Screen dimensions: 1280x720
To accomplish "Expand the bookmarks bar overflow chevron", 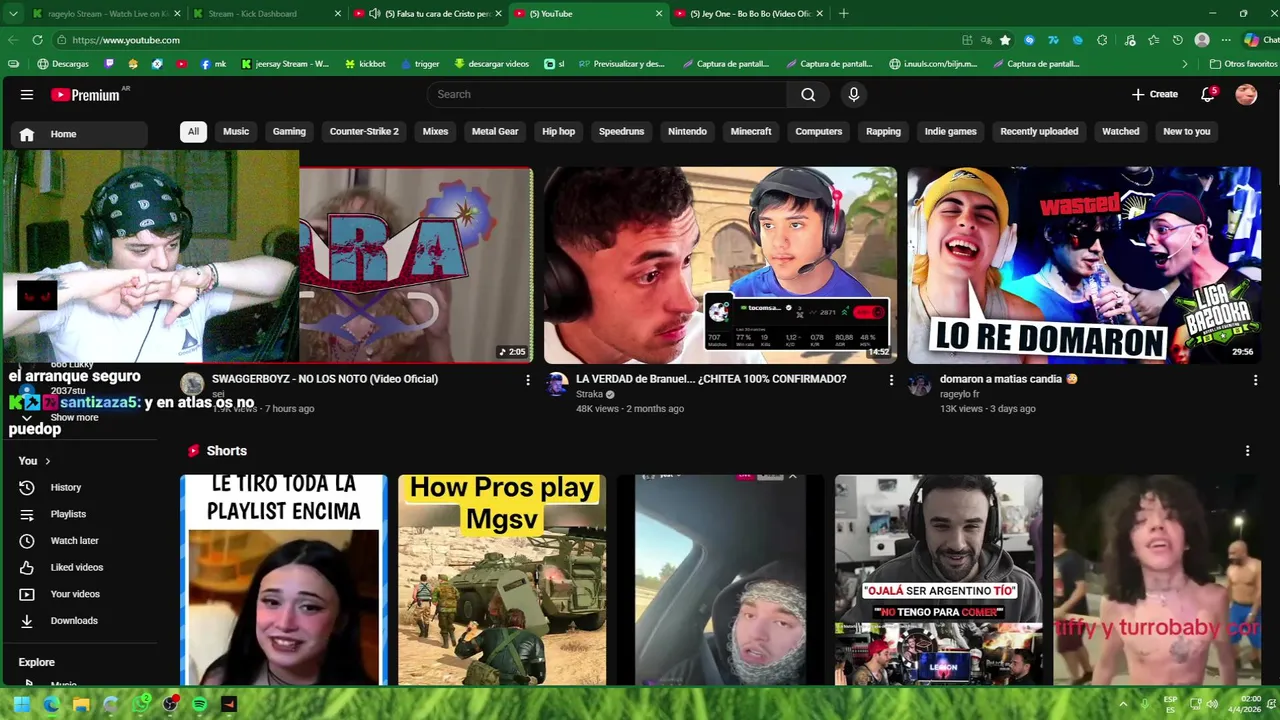I will point(1185,64).
